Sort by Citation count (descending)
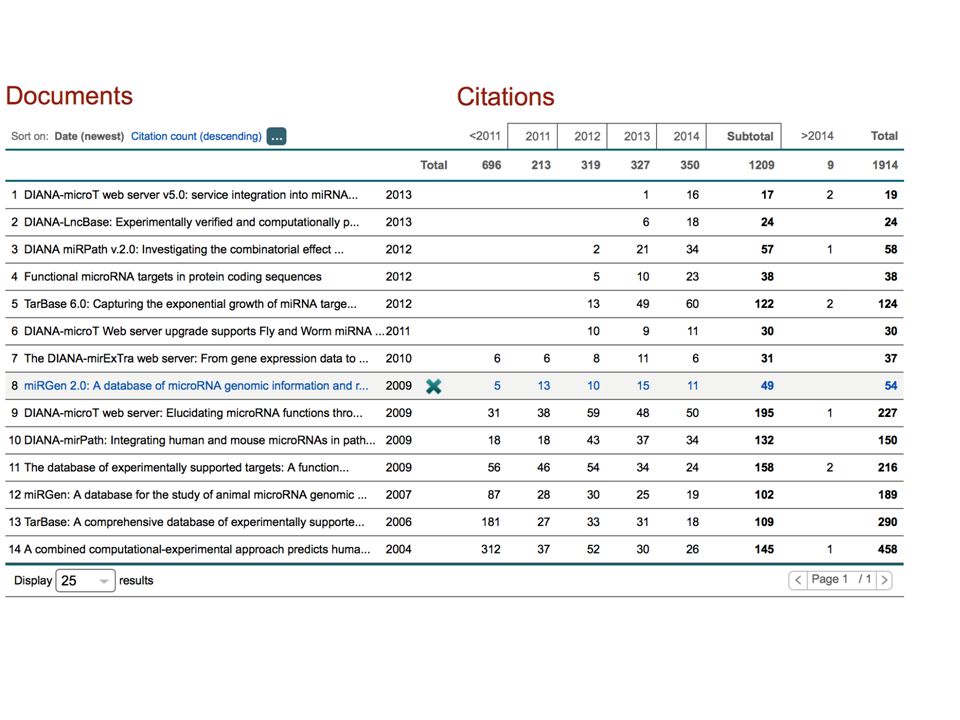 point(196,136)
